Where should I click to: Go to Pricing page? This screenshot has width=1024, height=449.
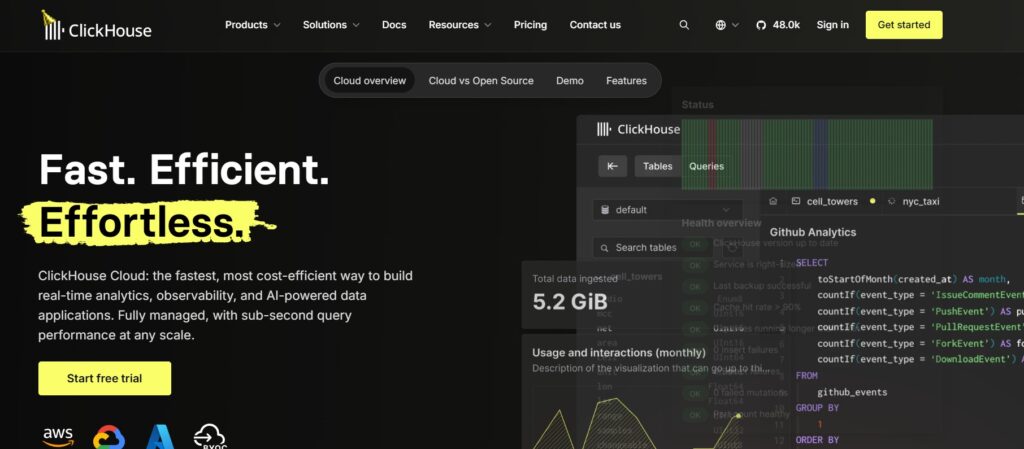(x=530, y=25)
